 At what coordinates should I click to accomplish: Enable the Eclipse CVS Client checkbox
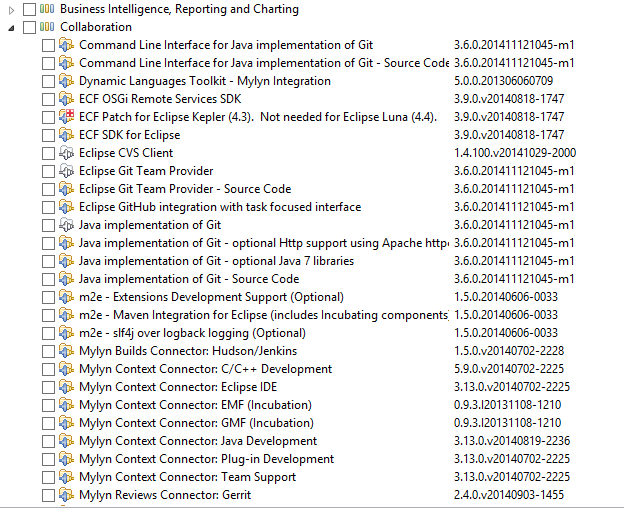[x=49, y=153]
